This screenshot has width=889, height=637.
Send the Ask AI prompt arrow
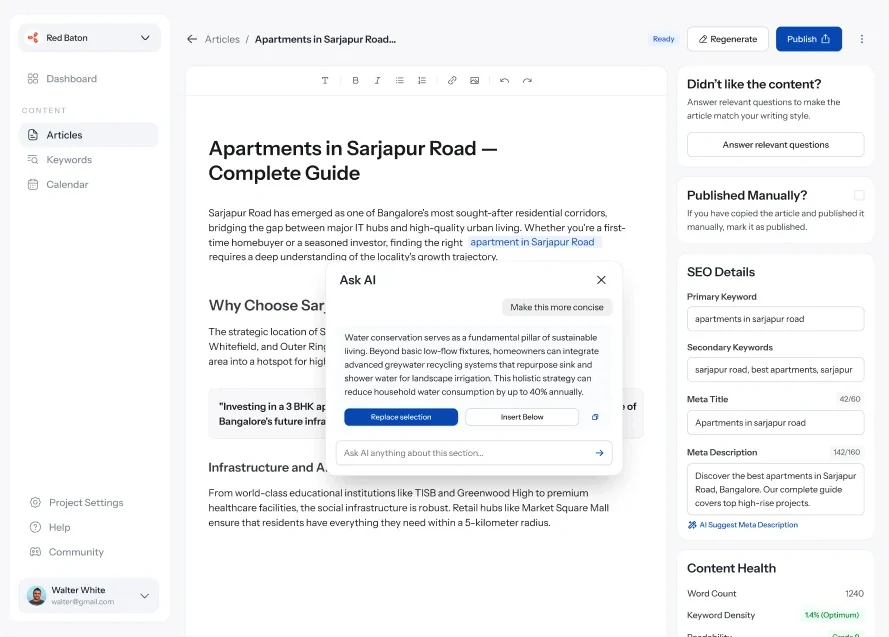click(x=599, y=453)
